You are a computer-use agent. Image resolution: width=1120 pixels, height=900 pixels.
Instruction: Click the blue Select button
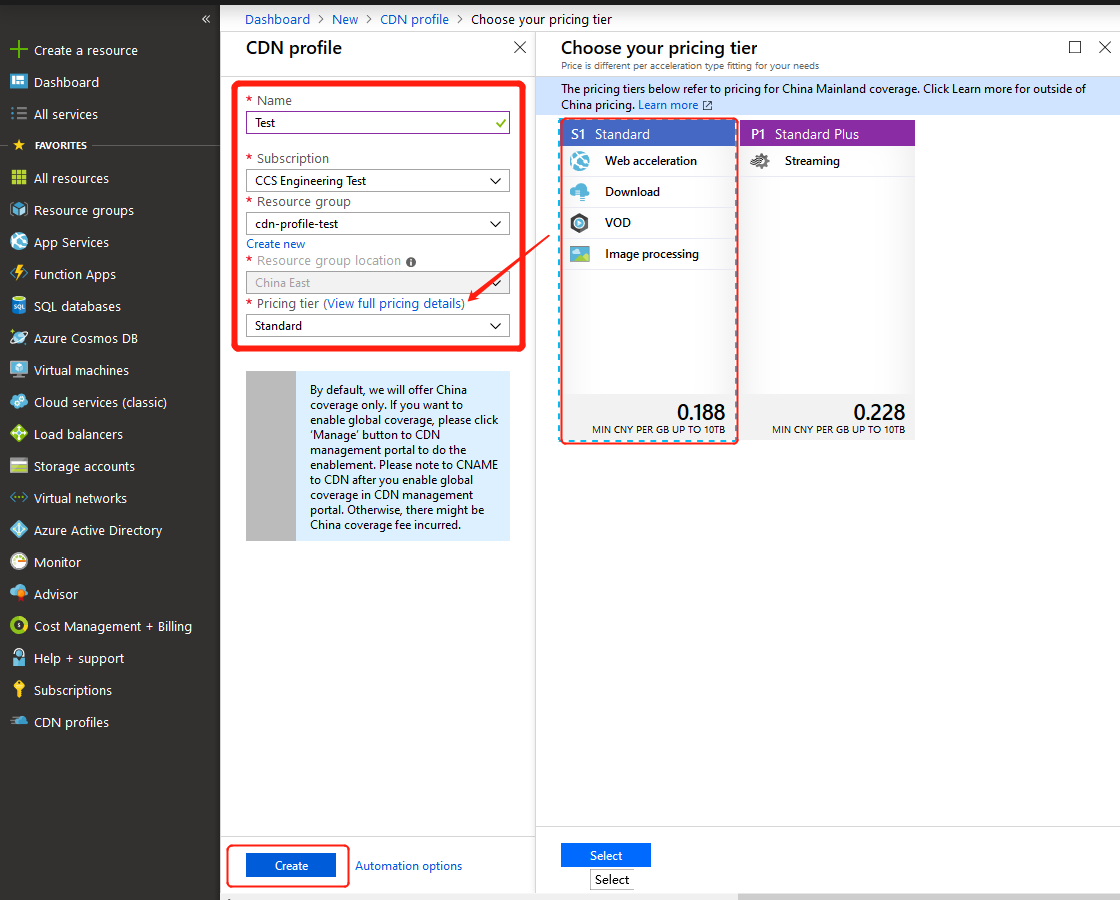coord(606,855)
